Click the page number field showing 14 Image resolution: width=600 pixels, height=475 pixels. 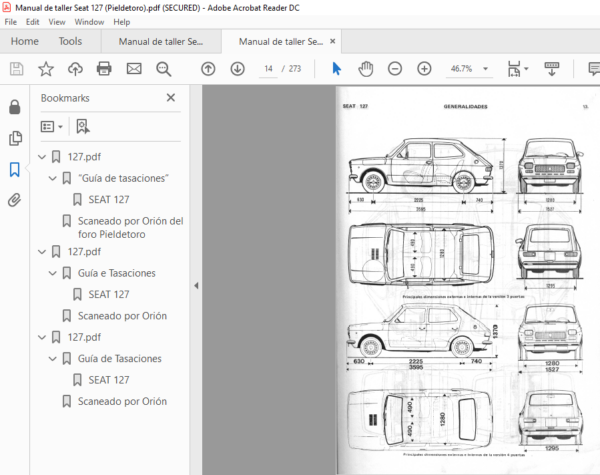[268, 69]
